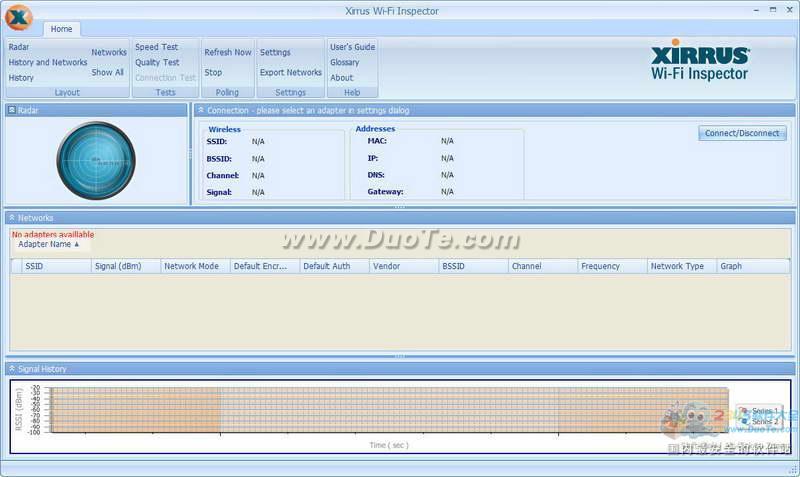Click the Default Encr... column header
Screen dimensions: 800x477
click(x=265, y=266)
